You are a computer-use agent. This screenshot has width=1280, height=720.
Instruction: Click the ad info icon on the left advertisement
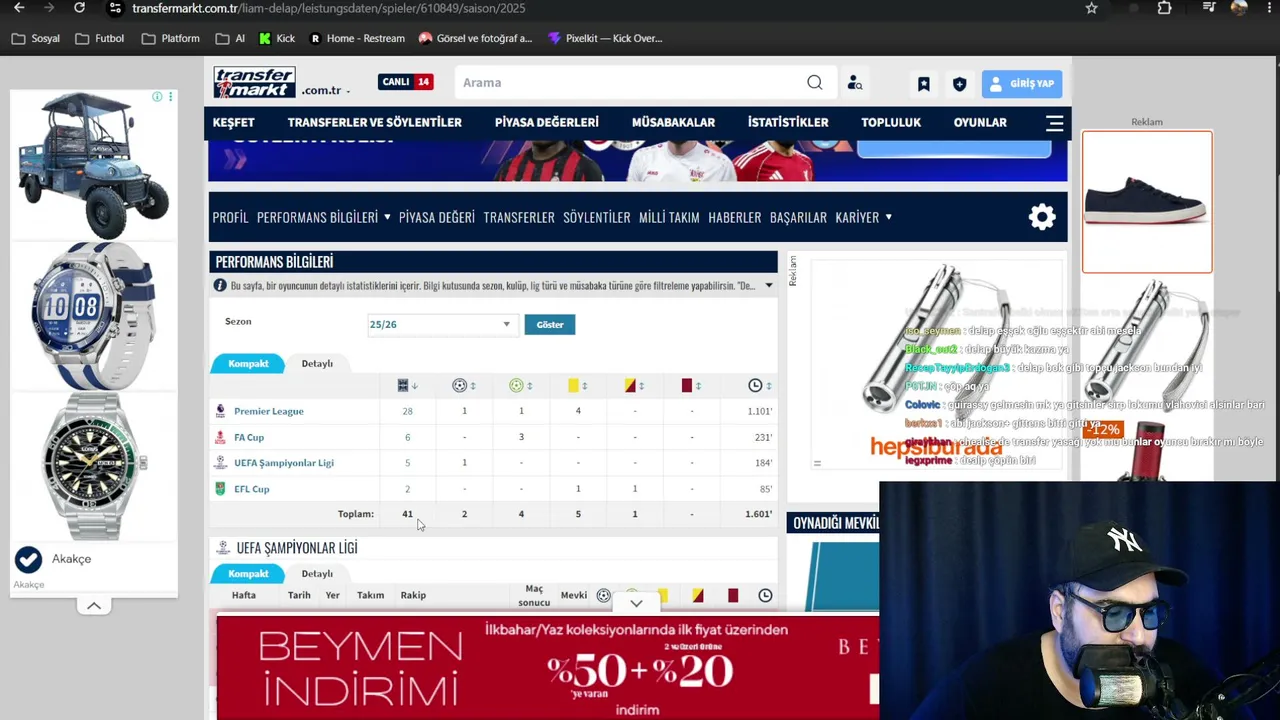coord(157,97)
